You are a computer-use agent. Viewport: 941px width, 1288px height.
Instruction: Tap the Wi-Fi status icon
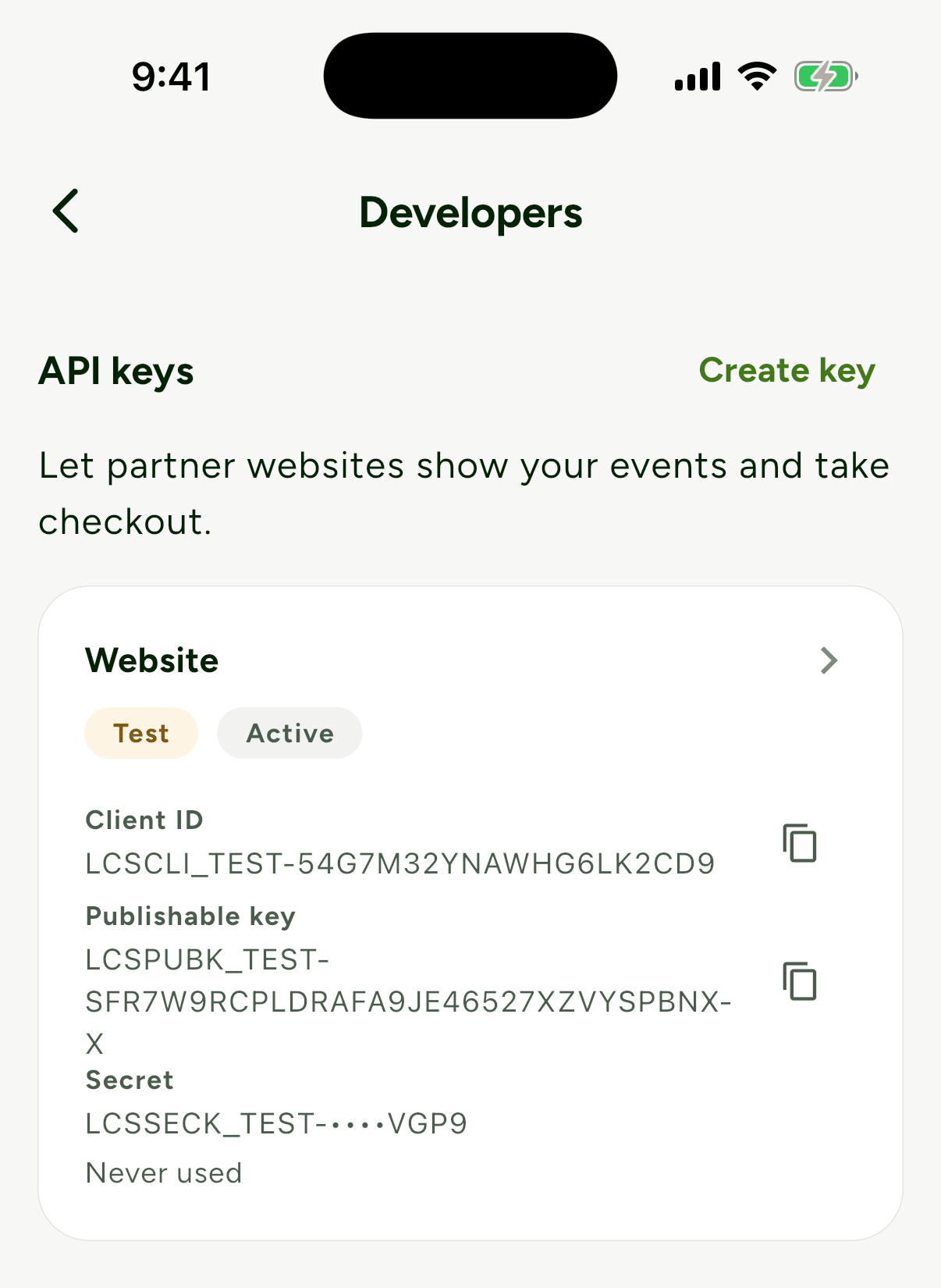(x=757, y=76)
